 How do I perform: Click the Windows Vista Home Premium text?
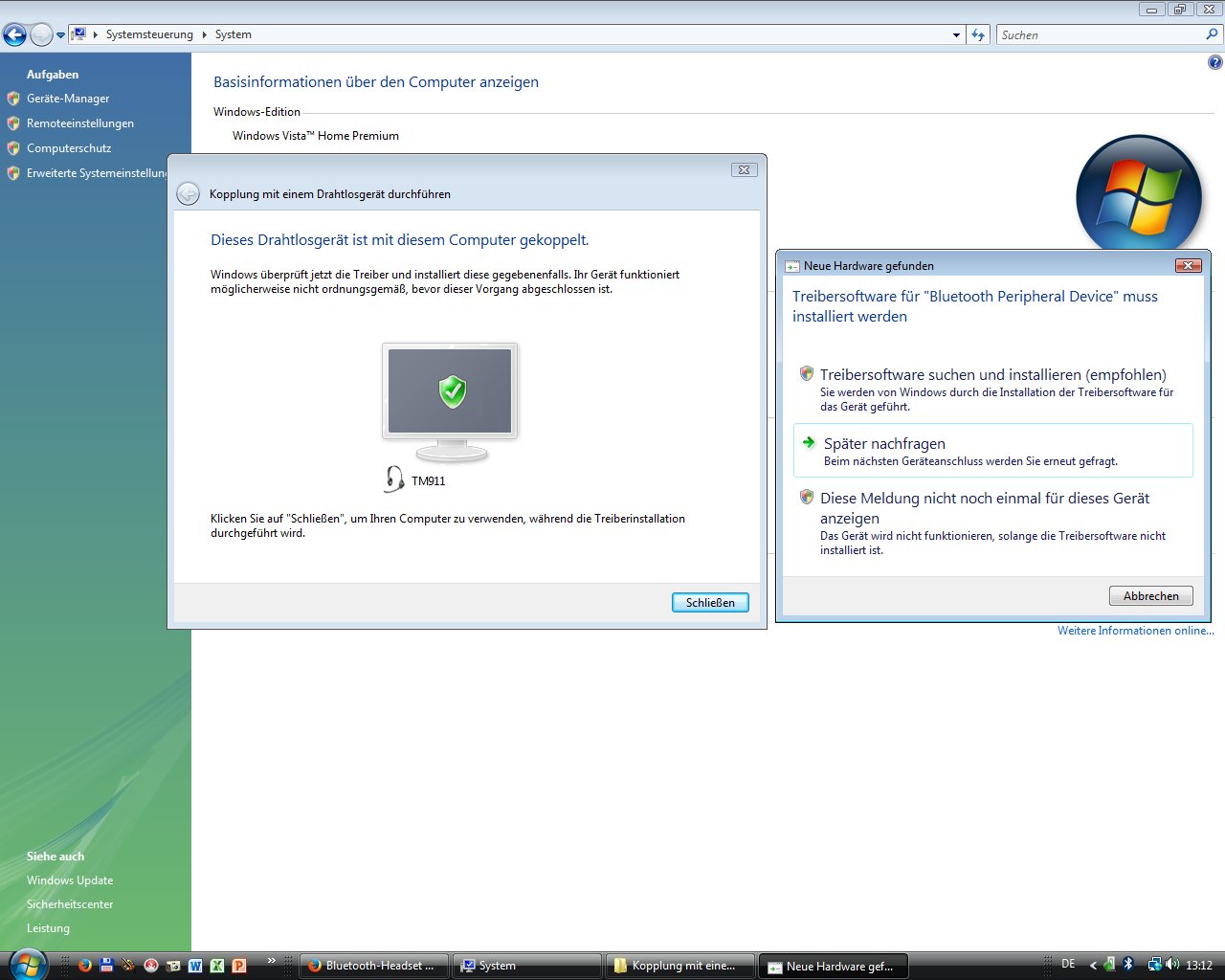[x=316, y=136]
